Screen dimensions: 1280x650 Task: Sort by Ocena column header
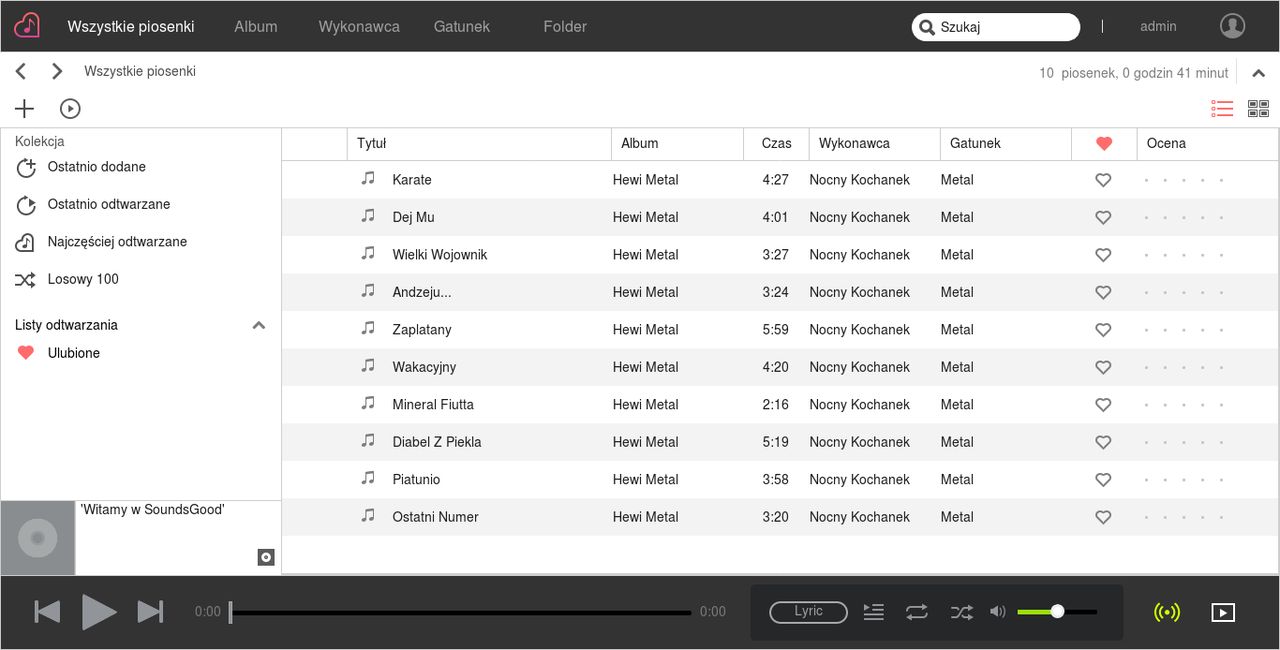pos(1207,143)
